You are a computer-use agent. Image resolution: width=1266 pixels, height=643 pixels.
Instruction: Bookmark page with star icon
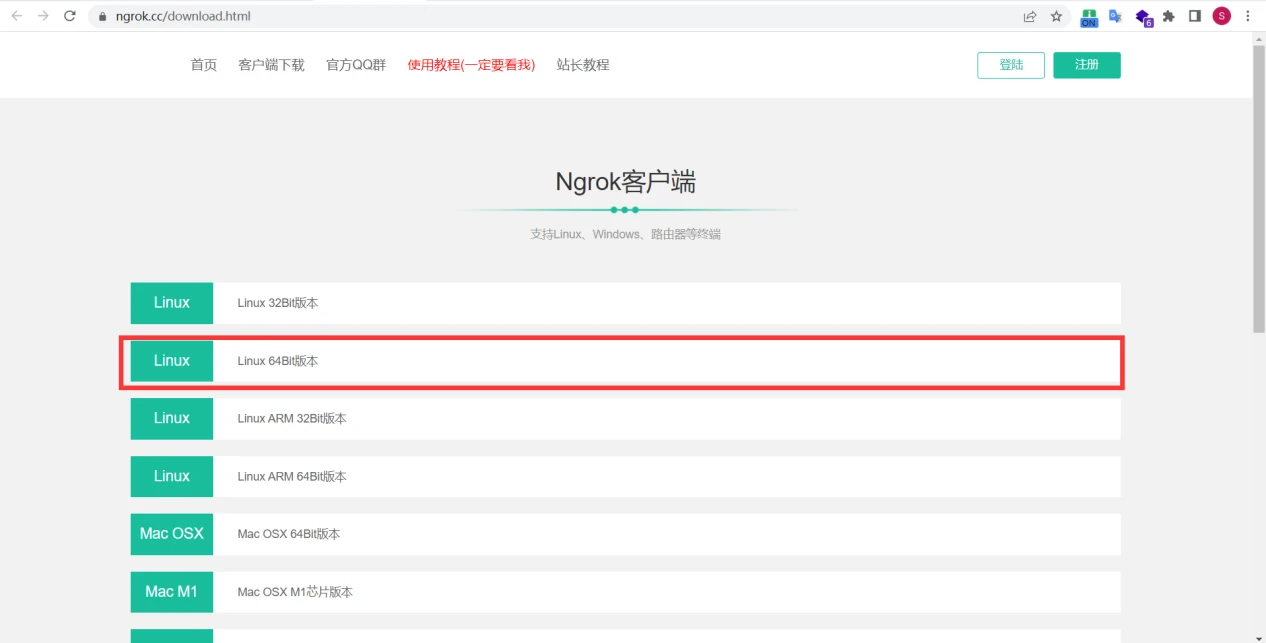tap(1056, 16)
